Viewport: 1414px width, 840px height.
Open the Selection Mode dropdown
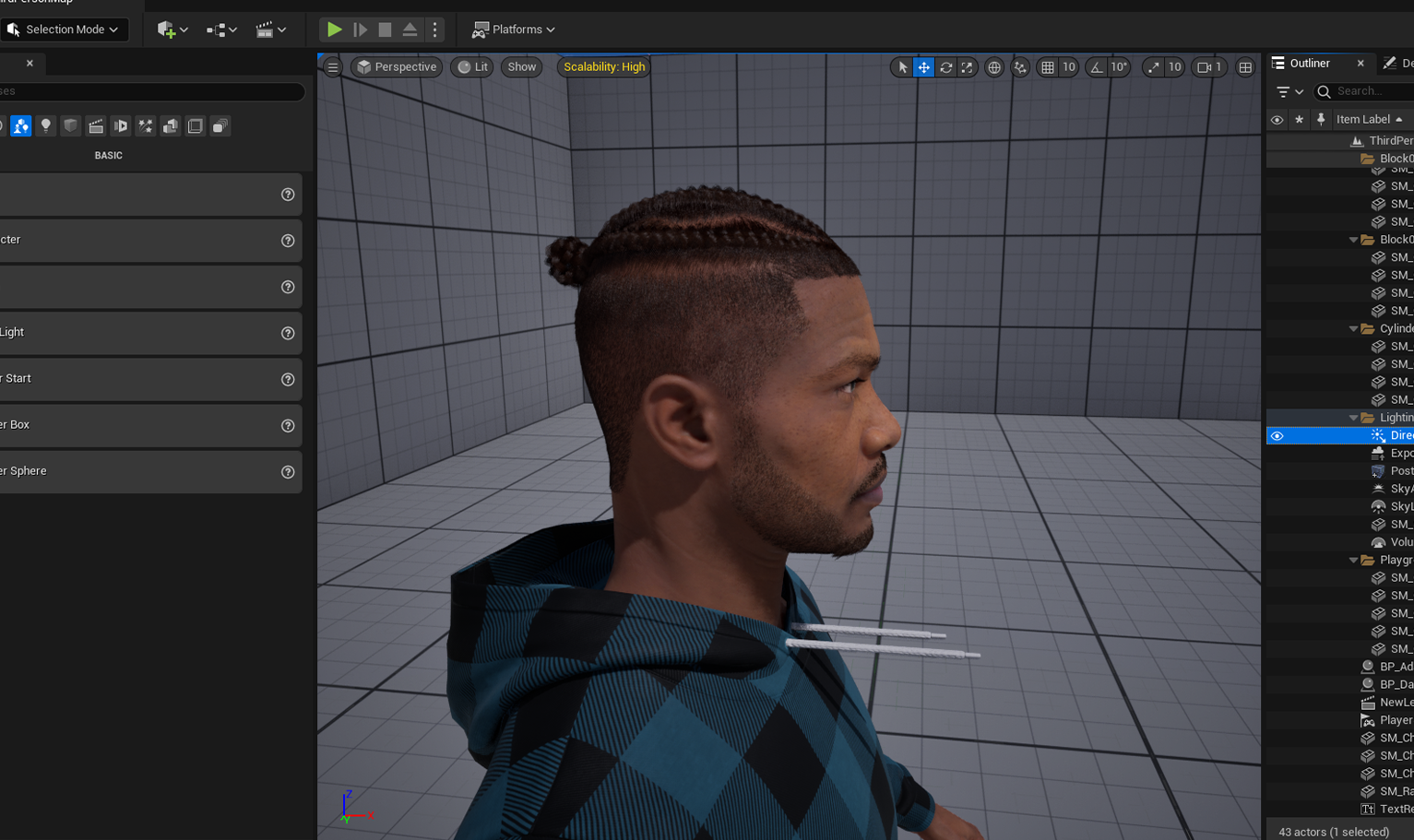[65, 30]
